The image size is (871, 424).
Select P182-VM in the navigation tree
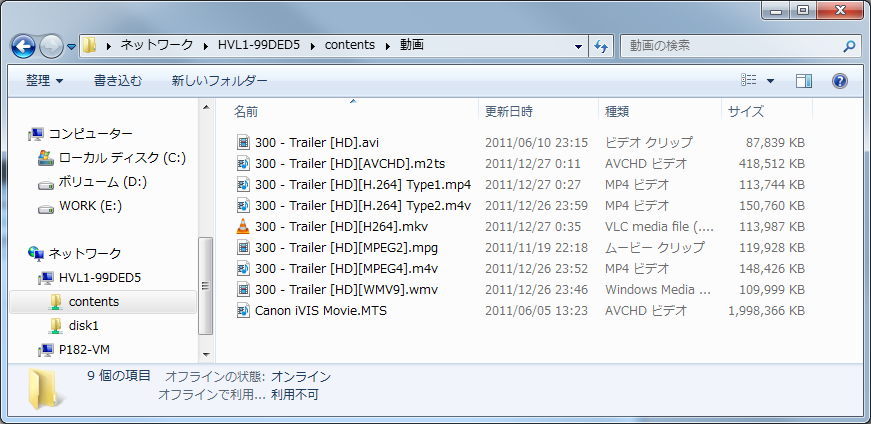click(84, 350)
